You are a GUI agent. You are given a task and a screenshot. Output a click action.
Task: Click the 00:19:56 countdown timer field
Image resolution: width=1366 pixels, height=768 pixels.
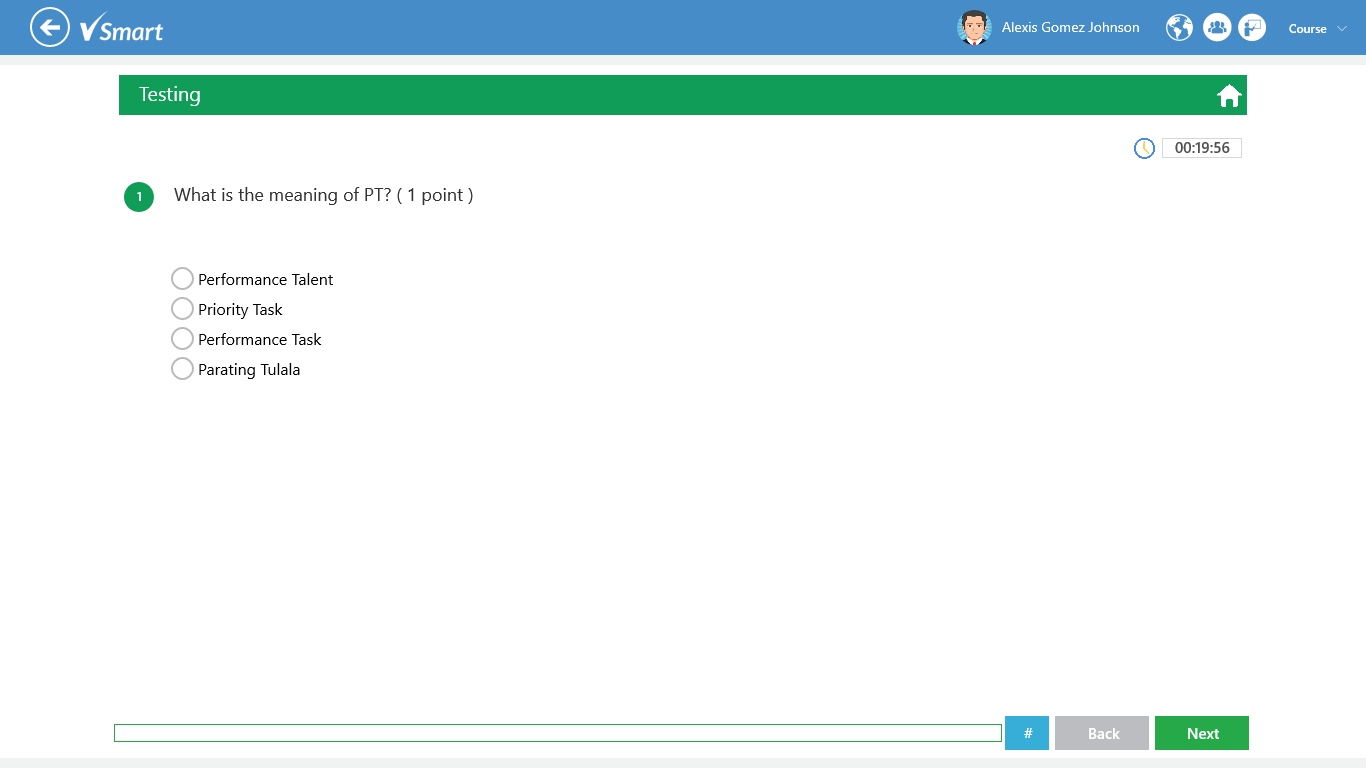[1201, 148]
